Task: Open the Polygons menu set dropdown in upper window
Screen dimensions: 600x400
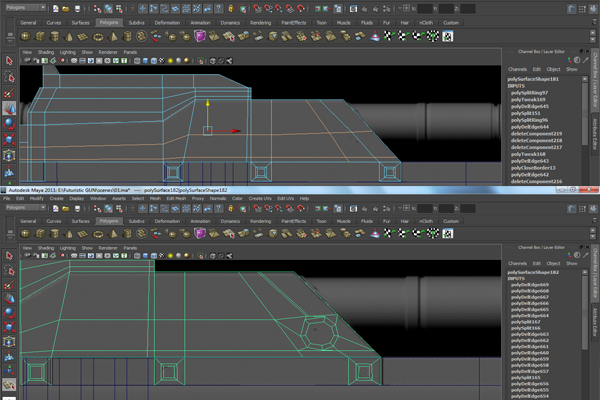Action: [25, 8]
